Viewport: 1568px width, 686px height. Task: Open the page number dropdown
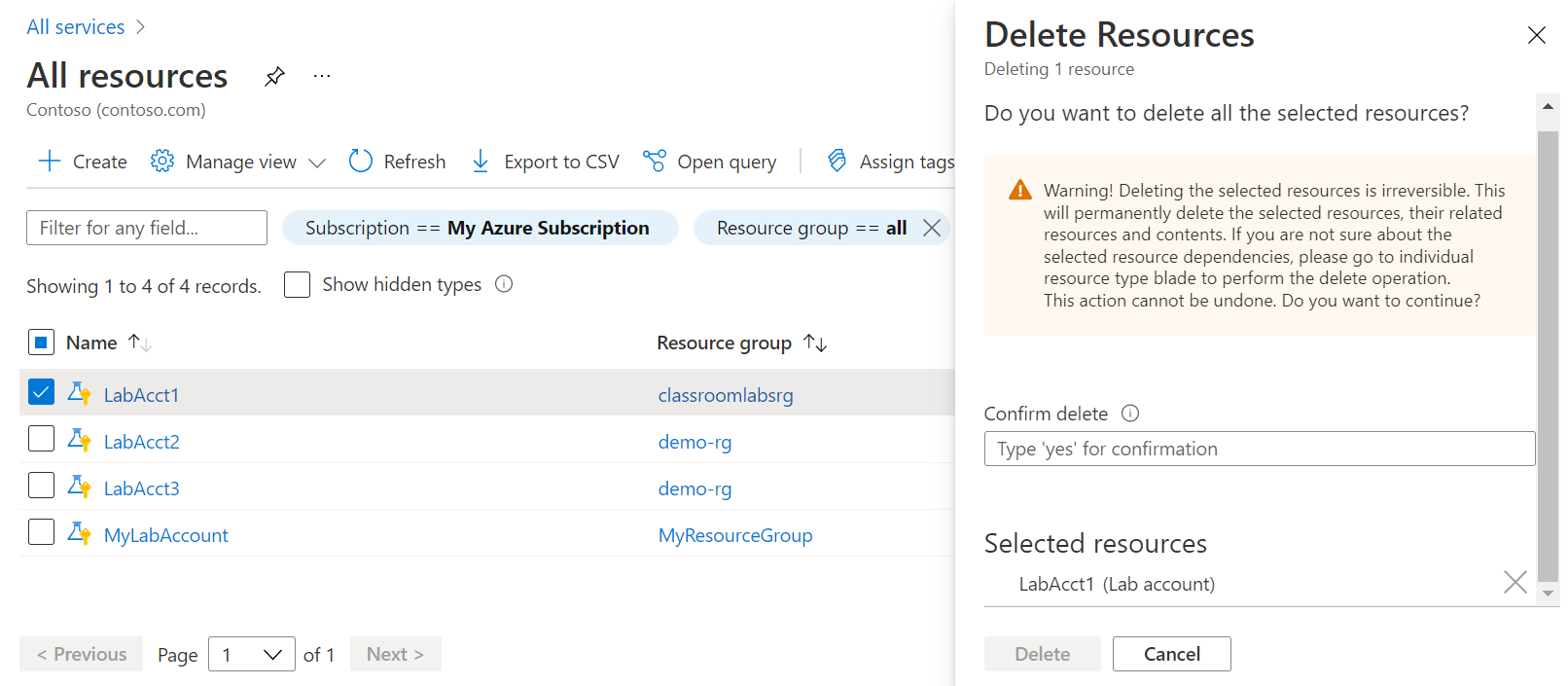click(x=252, y=654)
